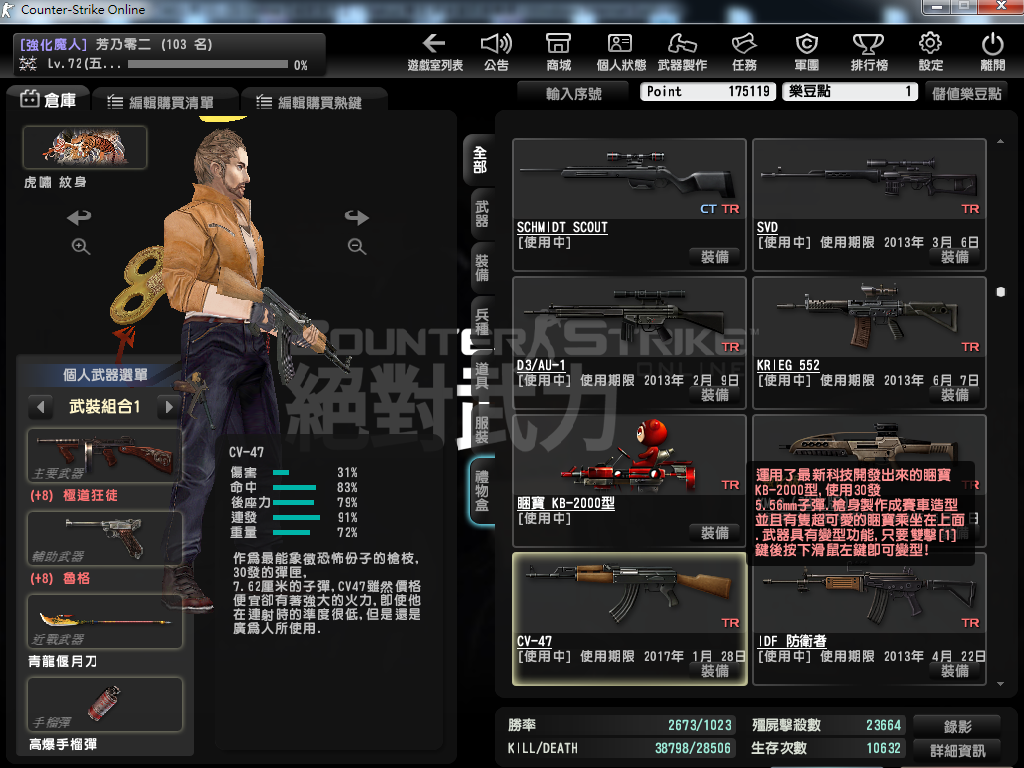Select the 兵種 category tab

coord(481,322)
